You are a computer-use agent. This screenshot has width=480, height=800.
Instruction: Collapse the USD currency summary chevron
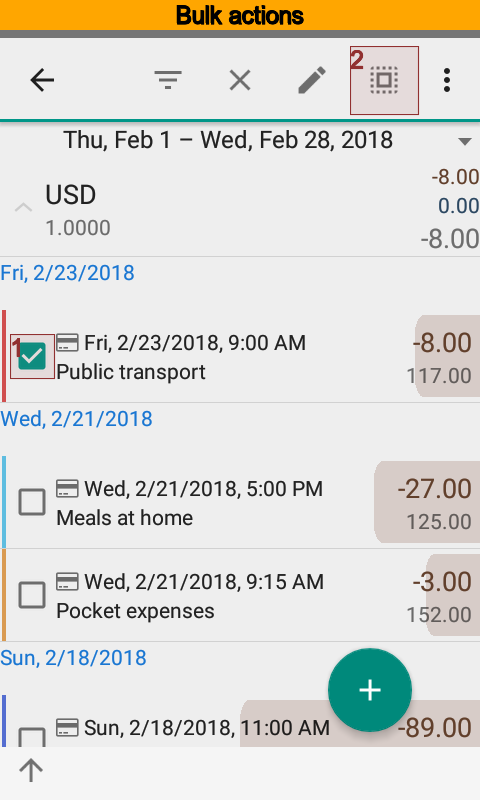click(23, 207)
